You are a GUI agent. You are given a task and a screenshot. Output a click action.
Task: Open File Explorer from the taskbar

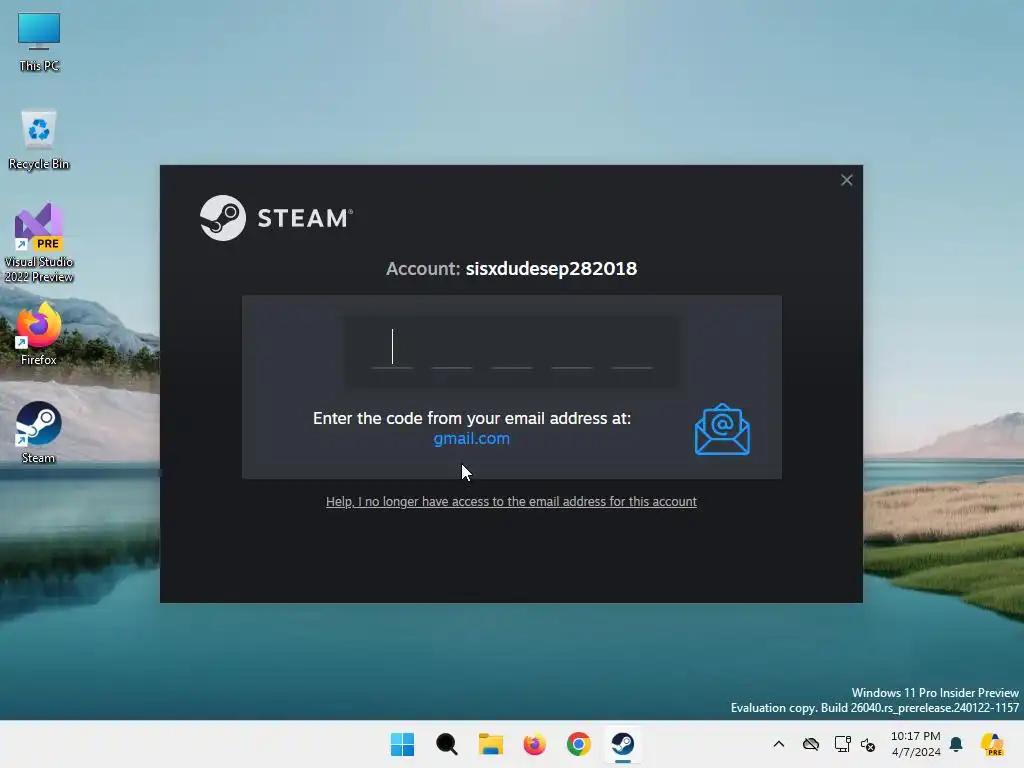tap(490, 744)
